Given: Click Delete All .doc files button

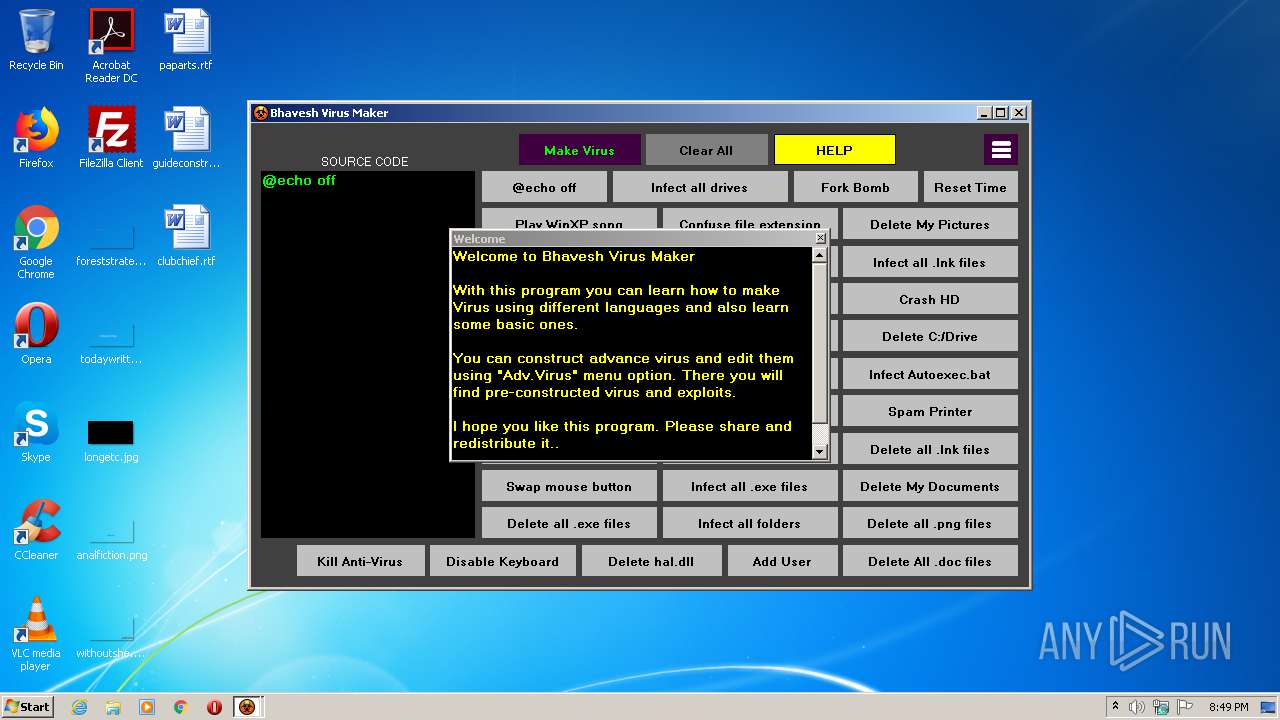Looking at the screenshot, I should pos(930,561).
